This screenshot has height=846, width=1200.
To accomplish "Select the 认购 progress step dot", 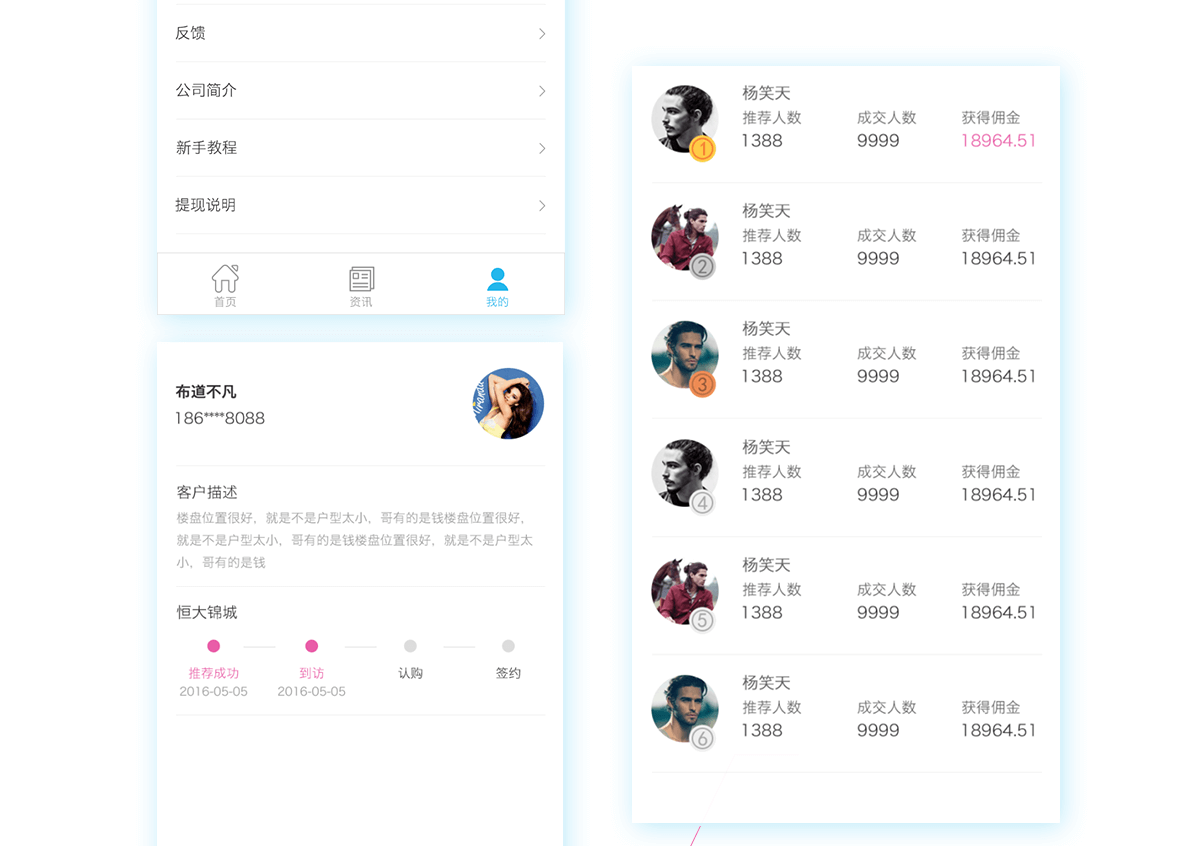I will [x=410, y=646].
